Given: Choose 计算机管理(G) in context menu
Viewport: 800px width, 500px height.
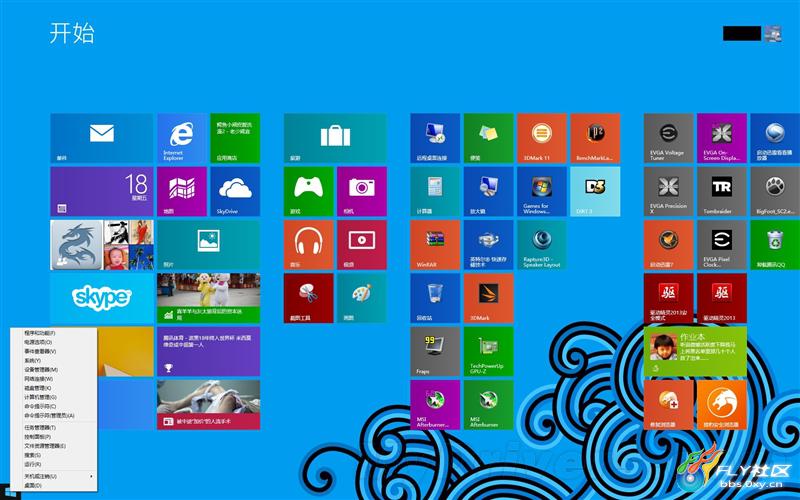Looking at the screenshot, I should (54, 397).
